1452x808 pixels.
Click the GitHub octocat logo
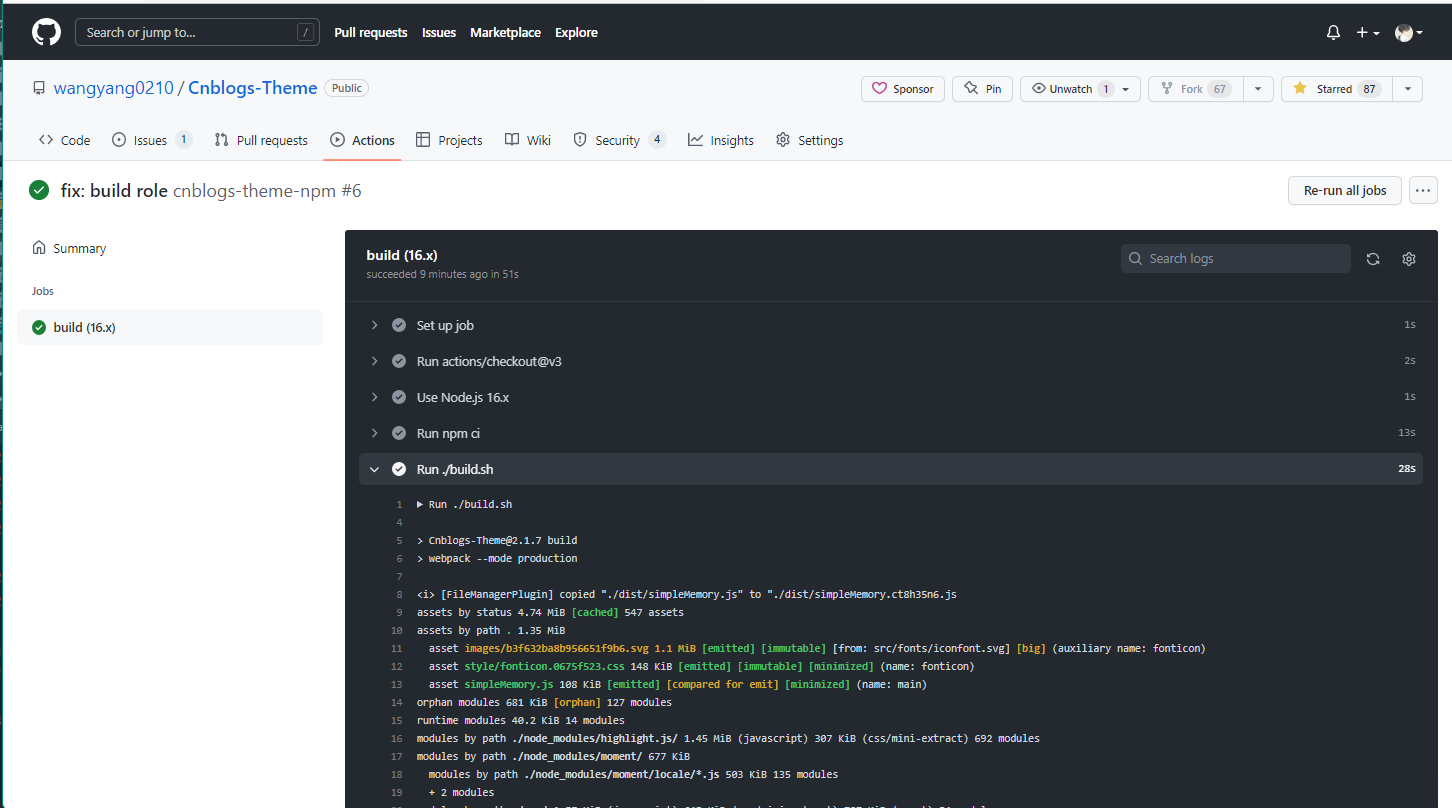point(46,33)
